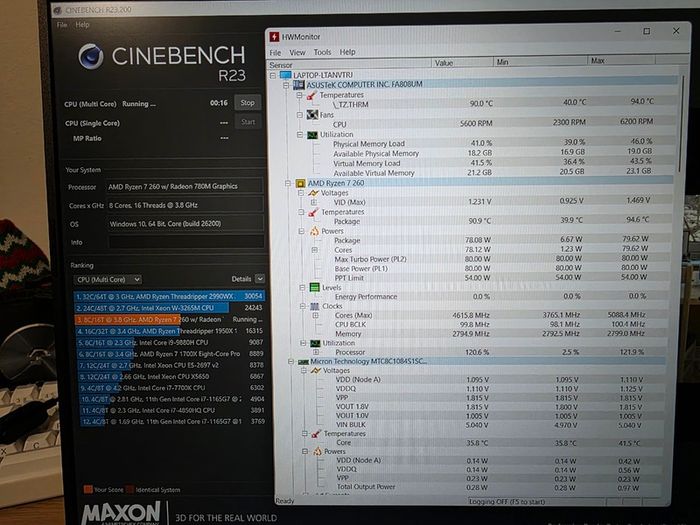Image resolution: width=700 pixels, height=525 pixels.
Task: Click the Max column header
Action: tap(621, 60)
